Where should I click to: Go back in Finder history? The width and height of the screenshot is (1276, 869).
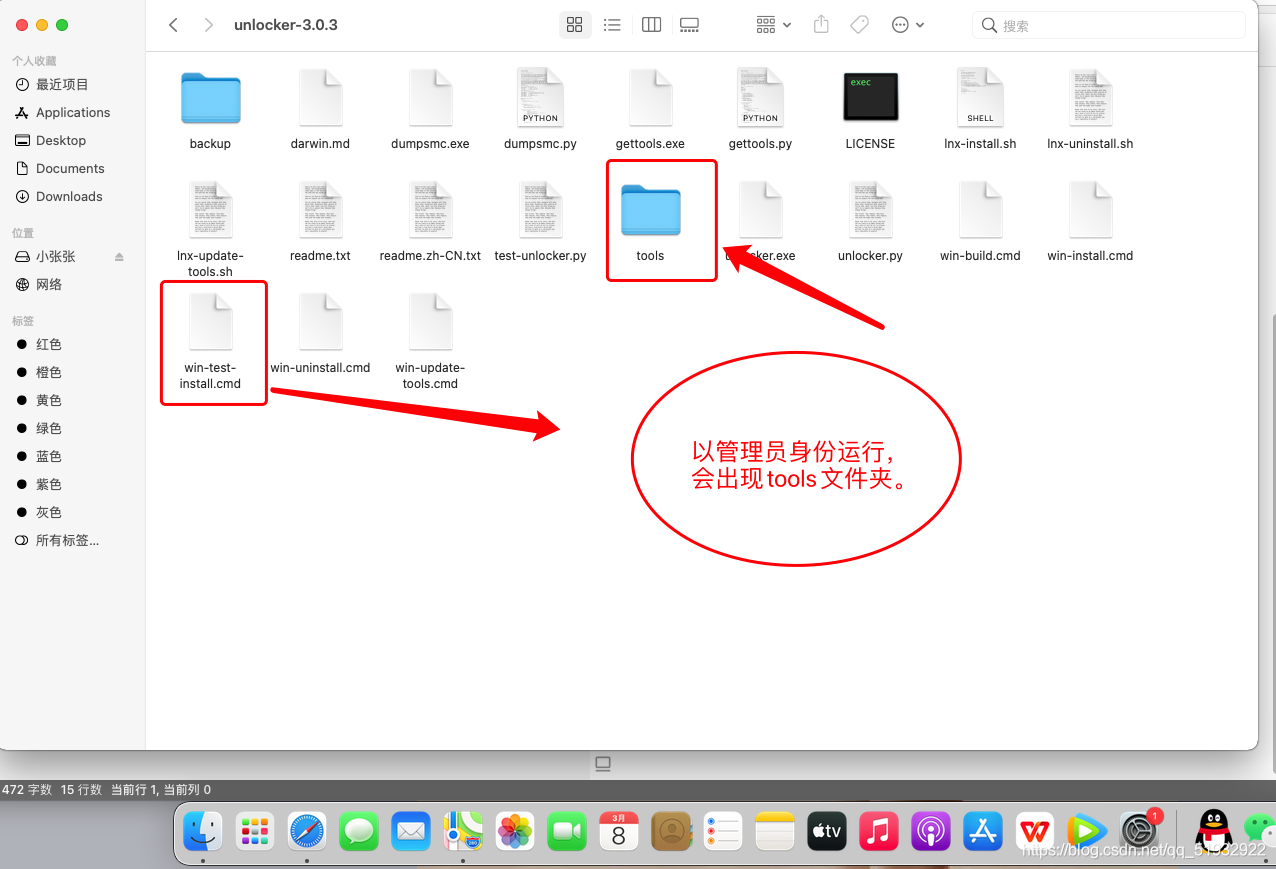pyautogui.click(x=173, y=25)
